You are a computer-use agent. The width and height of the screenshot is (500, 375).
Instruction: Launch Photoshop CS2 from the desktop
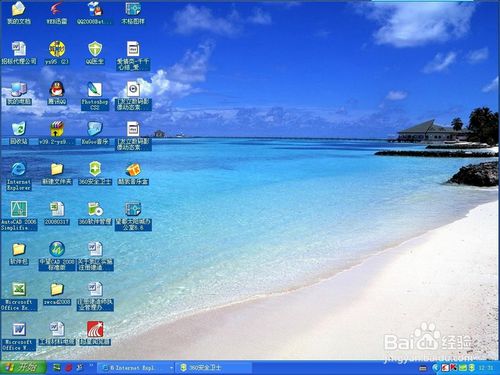click(95, 96)
